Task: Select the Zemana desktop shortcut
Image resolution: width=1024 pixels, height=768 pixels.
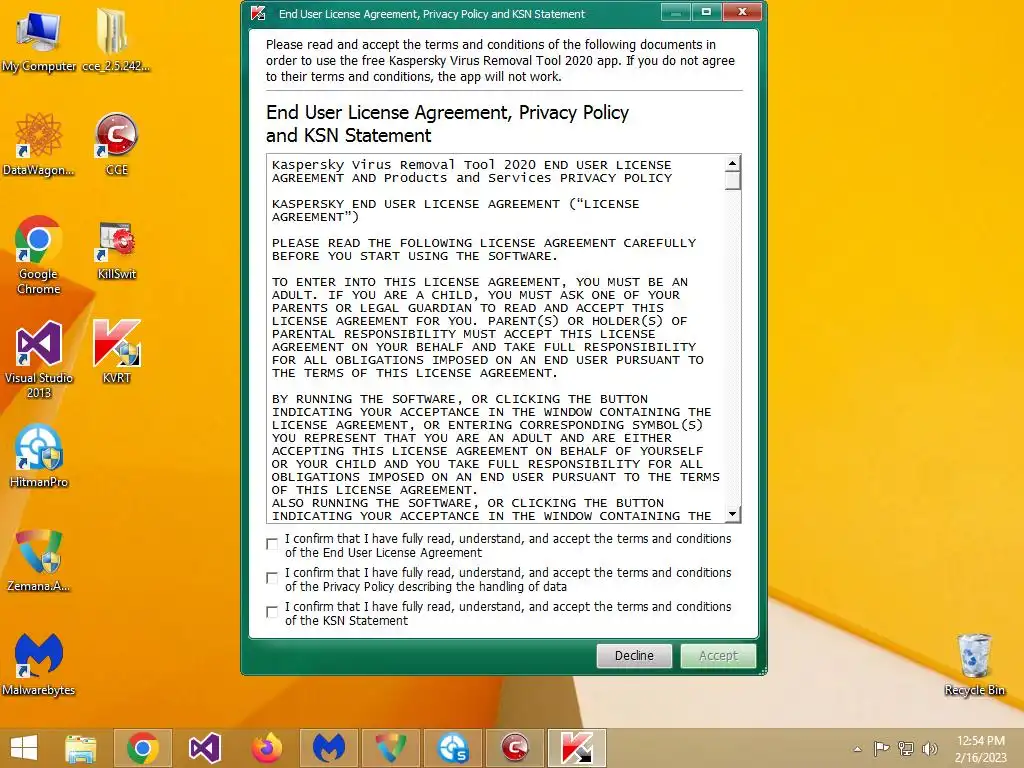Action: click(x=39, y=560)
